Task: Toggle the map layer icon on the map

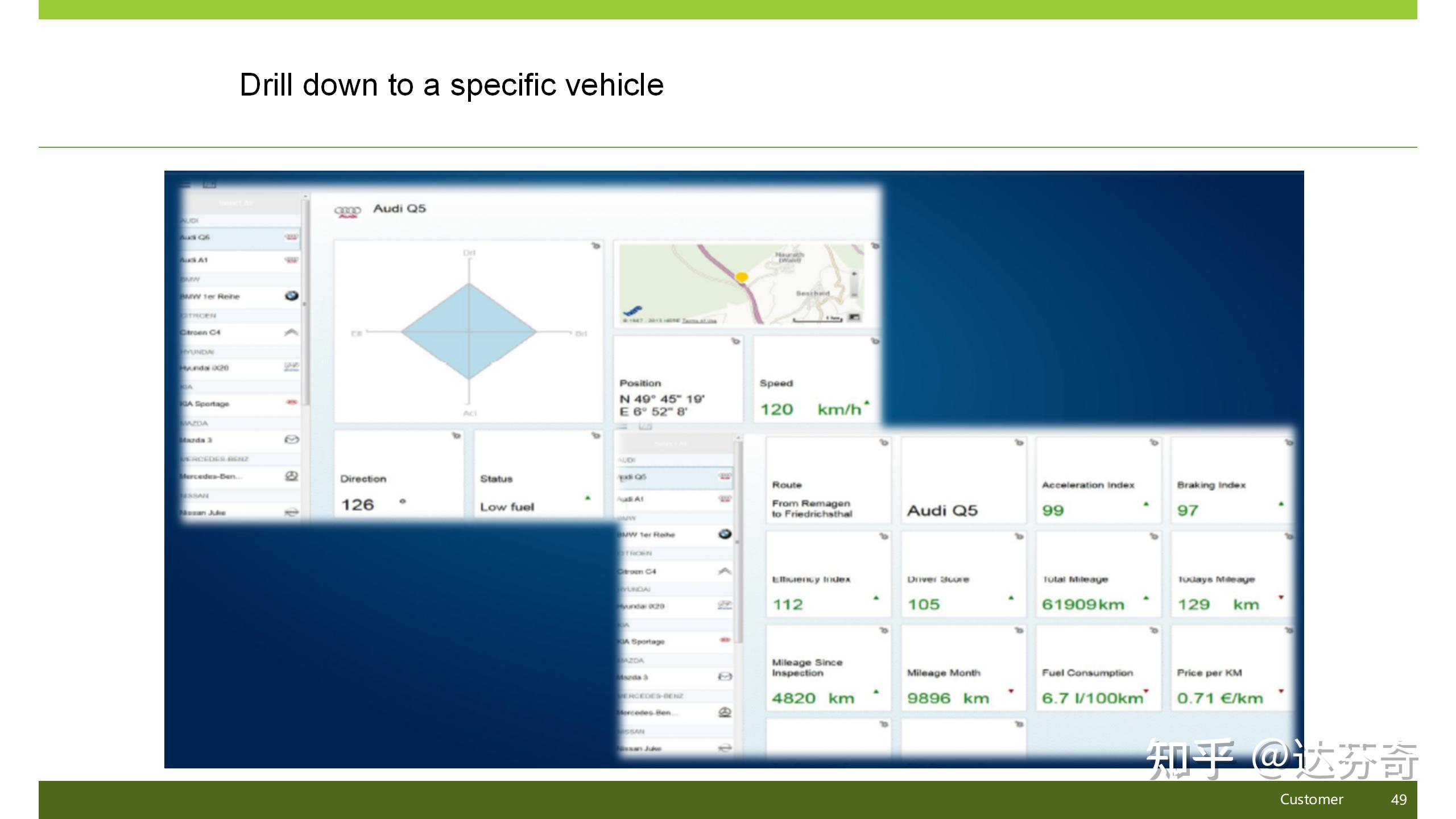Action: [x=854, y=317]
